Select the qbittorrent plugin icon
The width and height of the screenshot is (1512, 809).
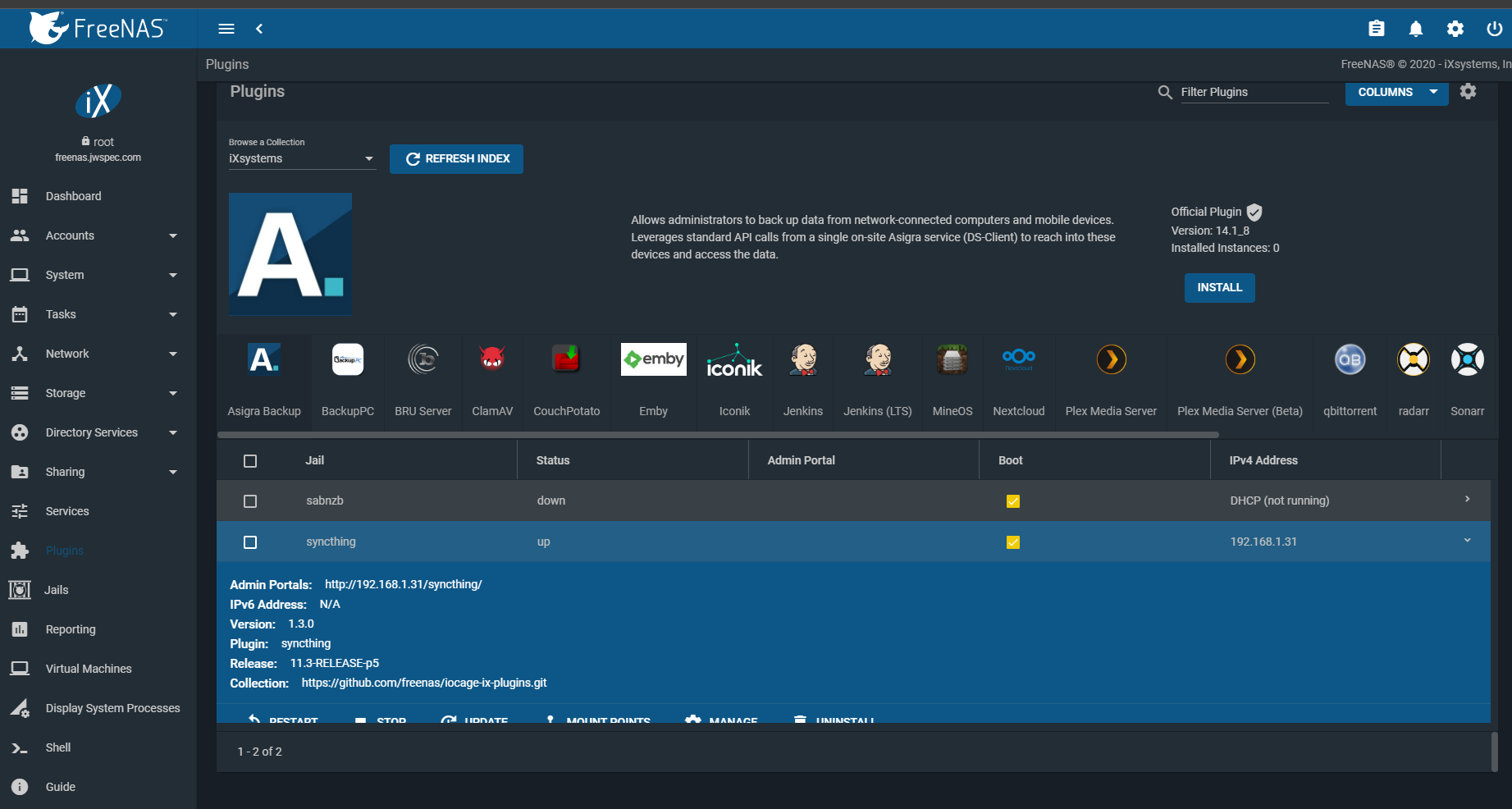(x=1350, y=359)
